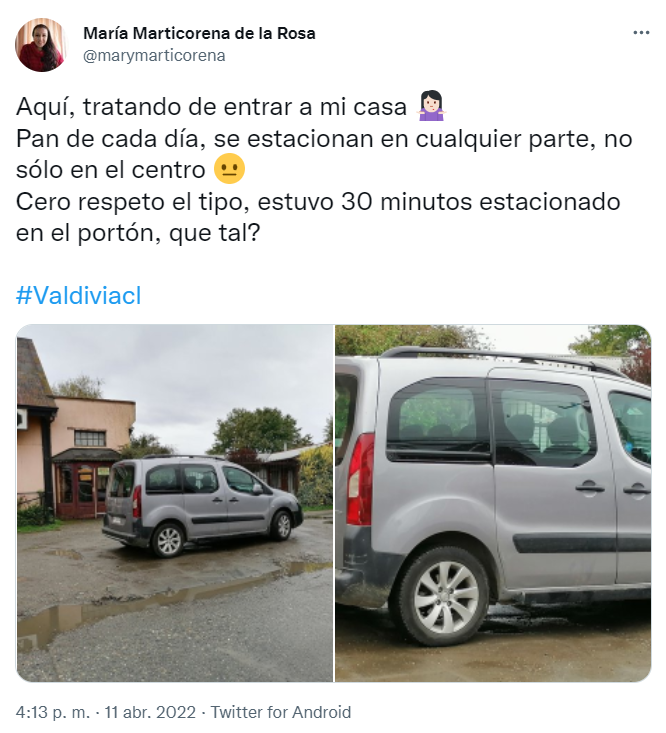This screenshot has width=666, height=733.
Task: Click the text line starting 'Cero respeto el tipo'
Action: pyautogui.click(x=318, y=202)
